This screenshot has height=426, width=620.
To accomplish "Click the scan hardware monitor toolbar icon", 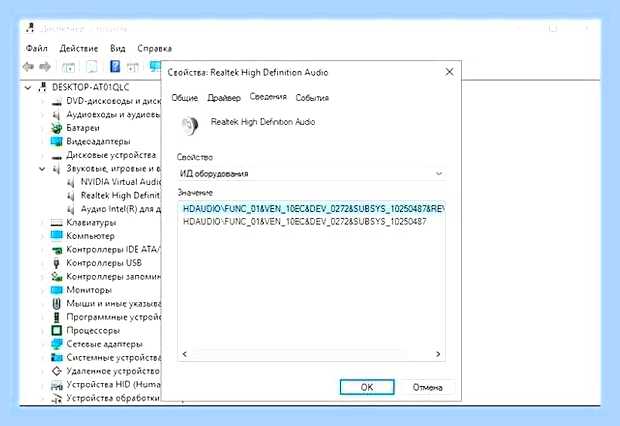I will coord(155,66).
